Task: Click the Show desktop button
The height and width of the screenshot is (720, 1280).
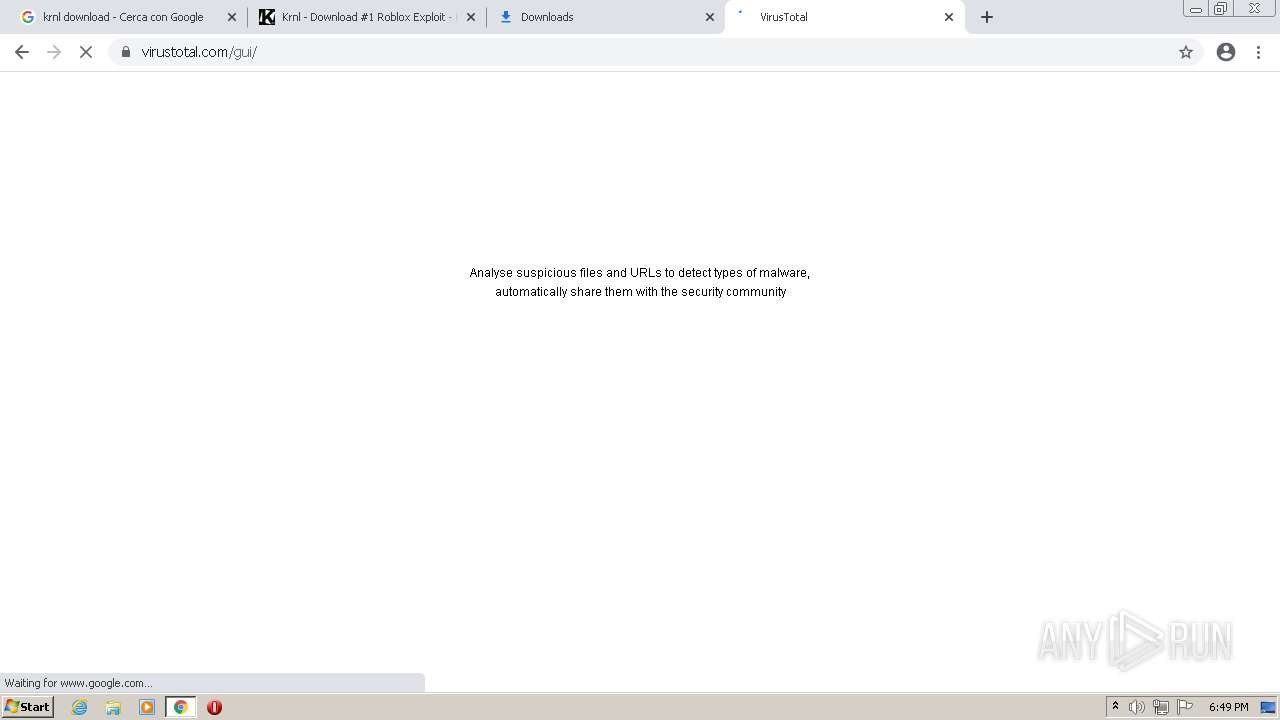Action: click(1269, 707)
